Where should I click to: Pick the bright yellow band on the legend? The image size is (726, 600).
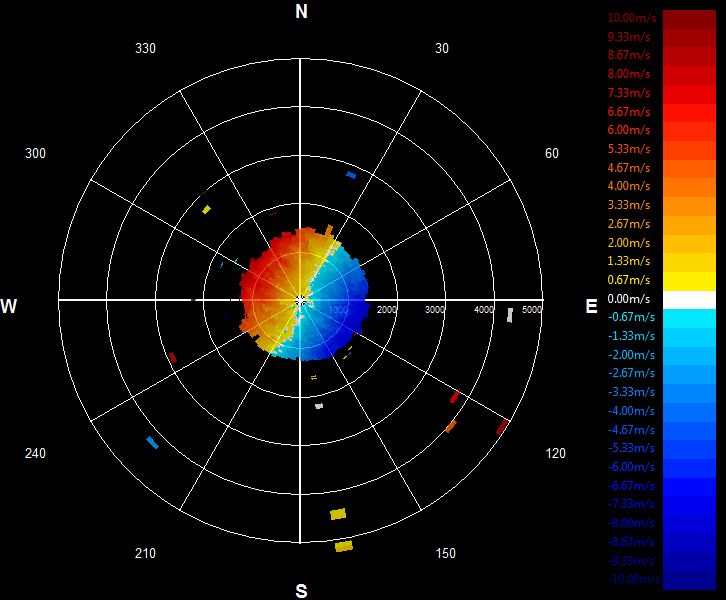[689, 282]
